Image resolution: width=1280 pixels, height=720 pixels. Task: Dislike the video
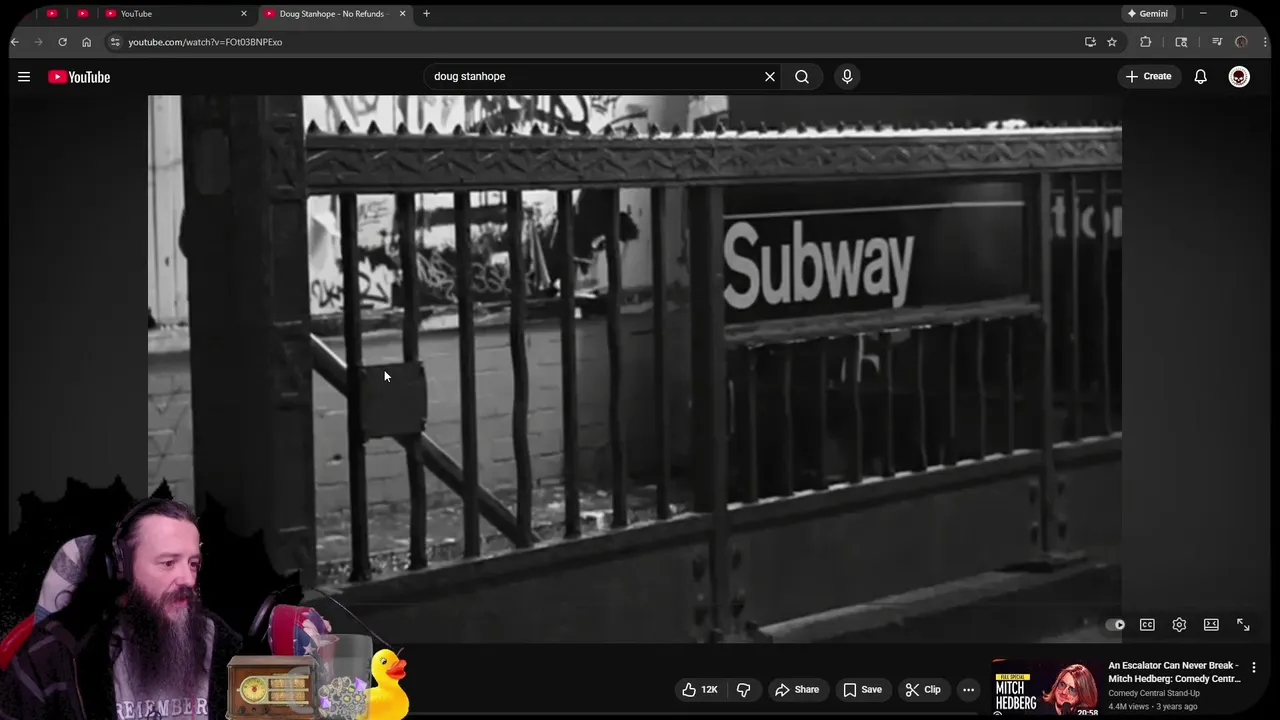(x=743, y=689)
